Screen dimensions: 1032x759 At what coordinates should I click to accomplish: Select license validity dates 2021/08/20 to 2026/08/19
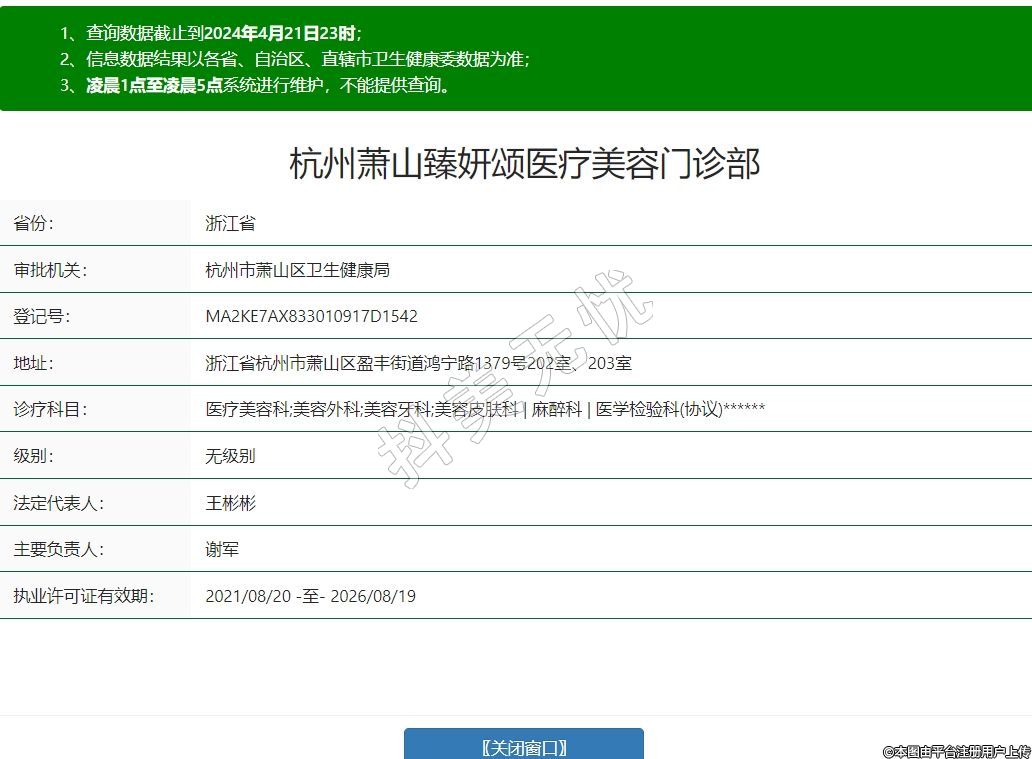click(x=310, y=596)
